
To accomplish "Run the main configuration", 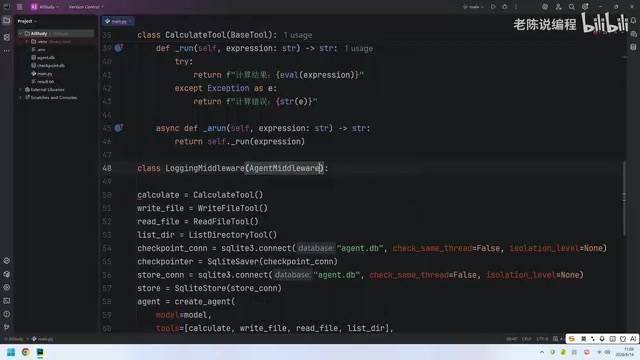I will tap(493, 7).
